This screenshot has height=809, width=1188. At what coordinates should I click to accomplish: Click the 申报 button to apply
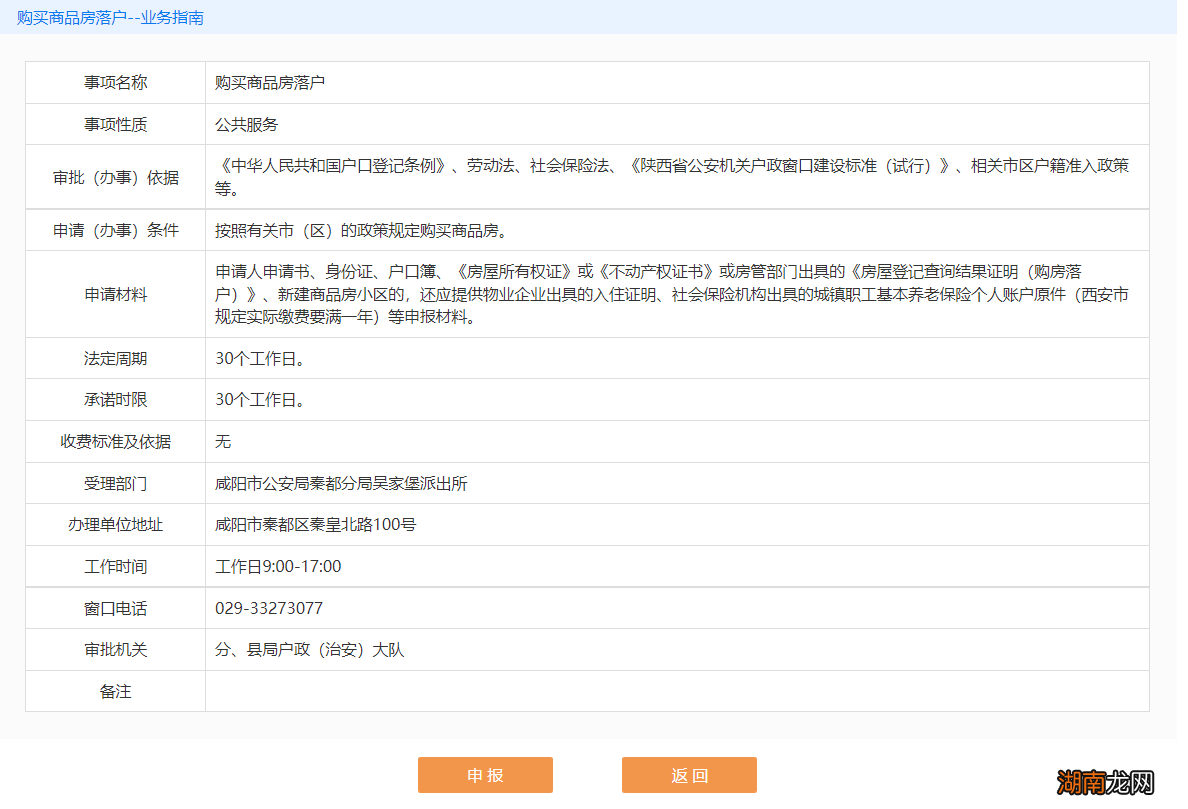[x=485, y=774]
